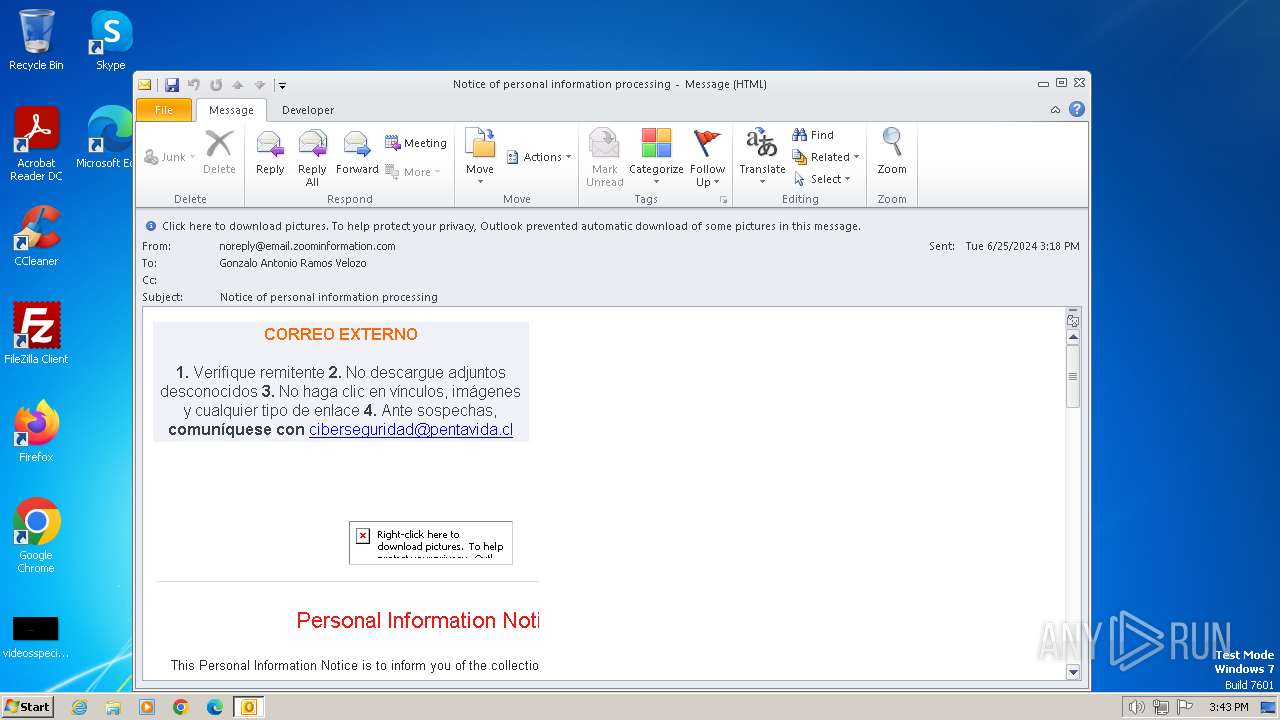Viewport: 1280px width, 720px height.
Task: Click volume icon in system tray
Action: click(1136, 707)
